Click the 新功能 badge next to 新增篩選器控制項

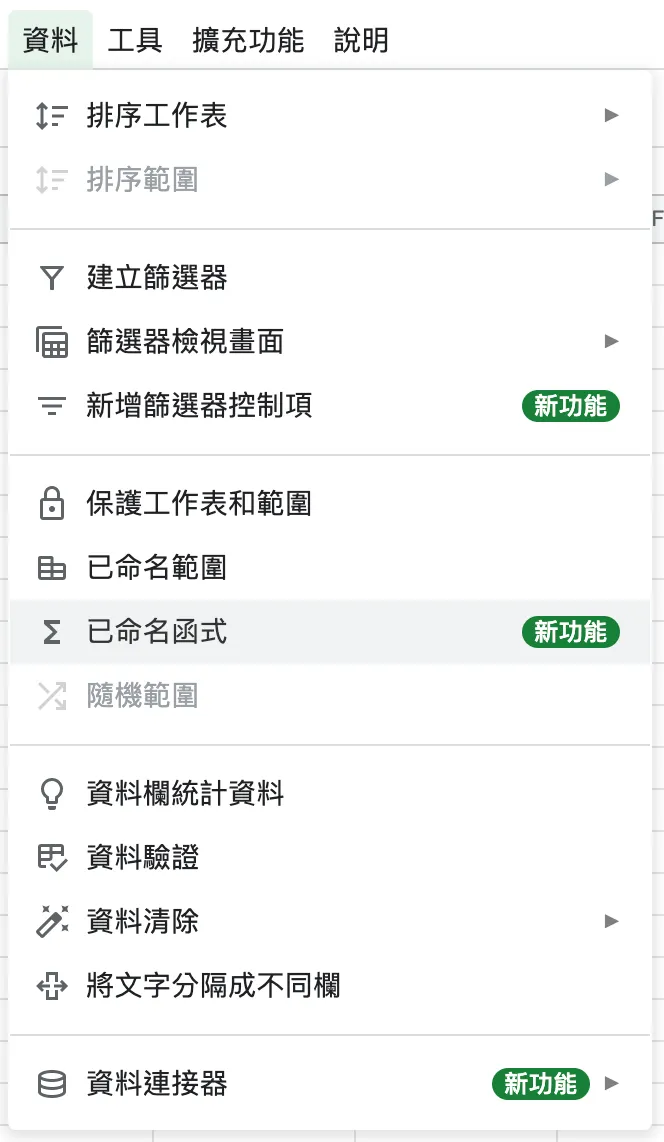coord(571,406)
